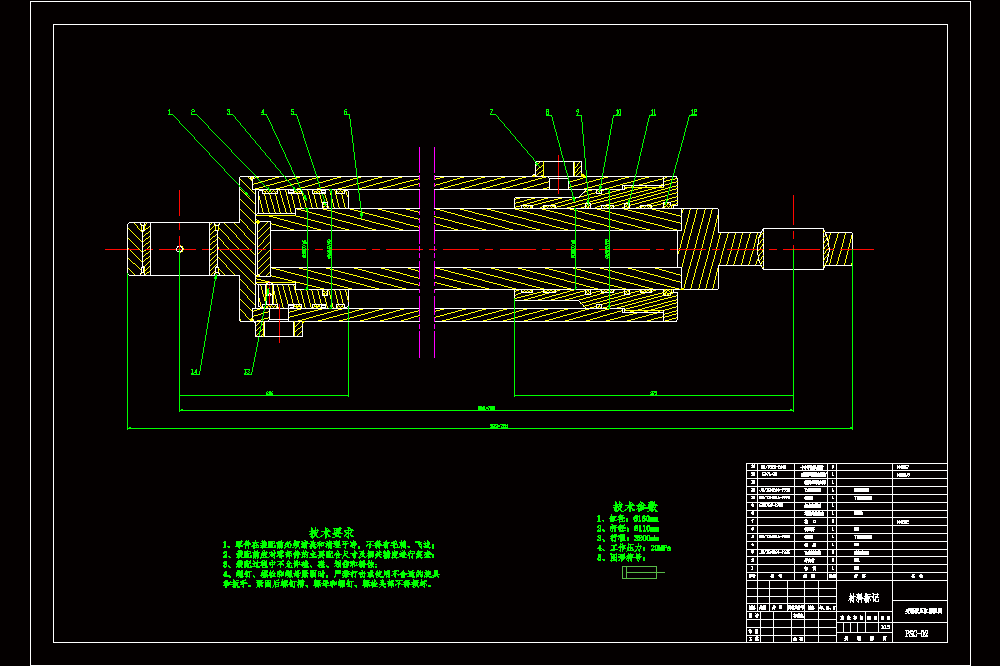Image resolution: width=1000 pixels, height=666 pixels.
Task: Click the lower port fitting on cylinder
Action: [x=279, y=328]
